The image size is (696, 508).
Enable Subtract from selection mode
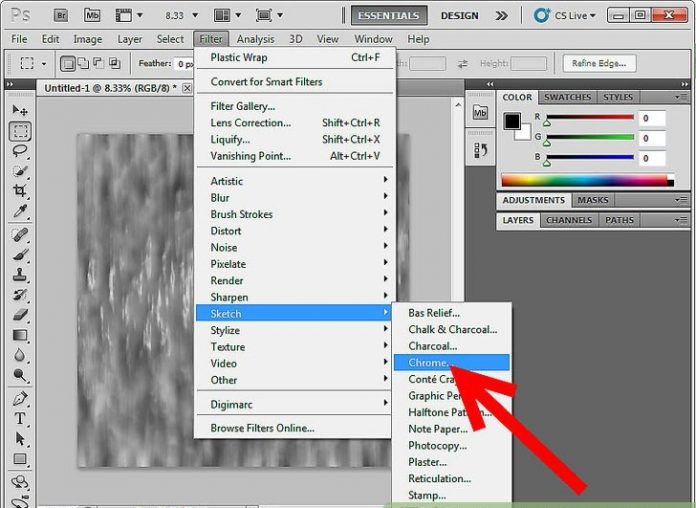click(100, 64)
